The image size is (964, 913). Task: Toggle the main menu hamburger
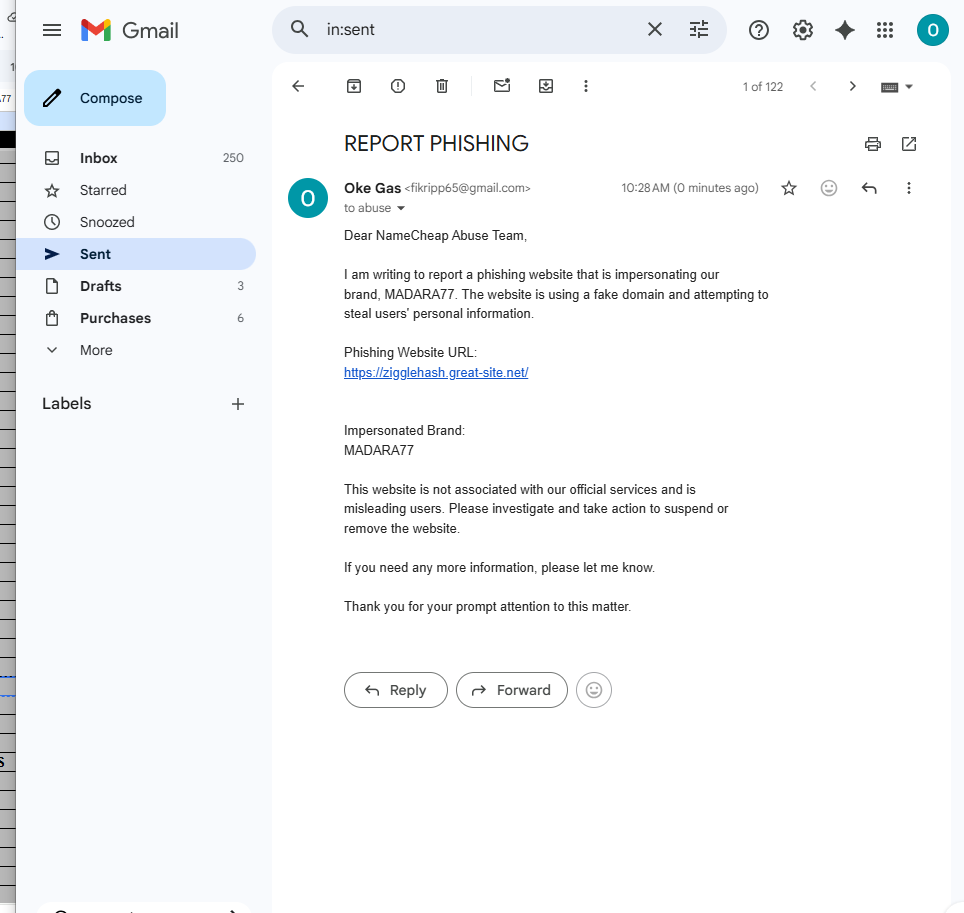52,30
